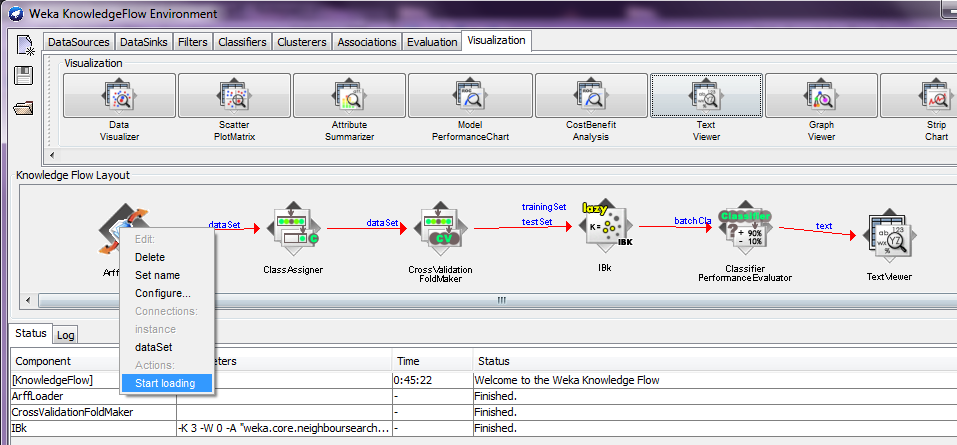Screen dimensions: 957x445
Task: Choose Configure... in the context menu
Action: pos(163,293)
